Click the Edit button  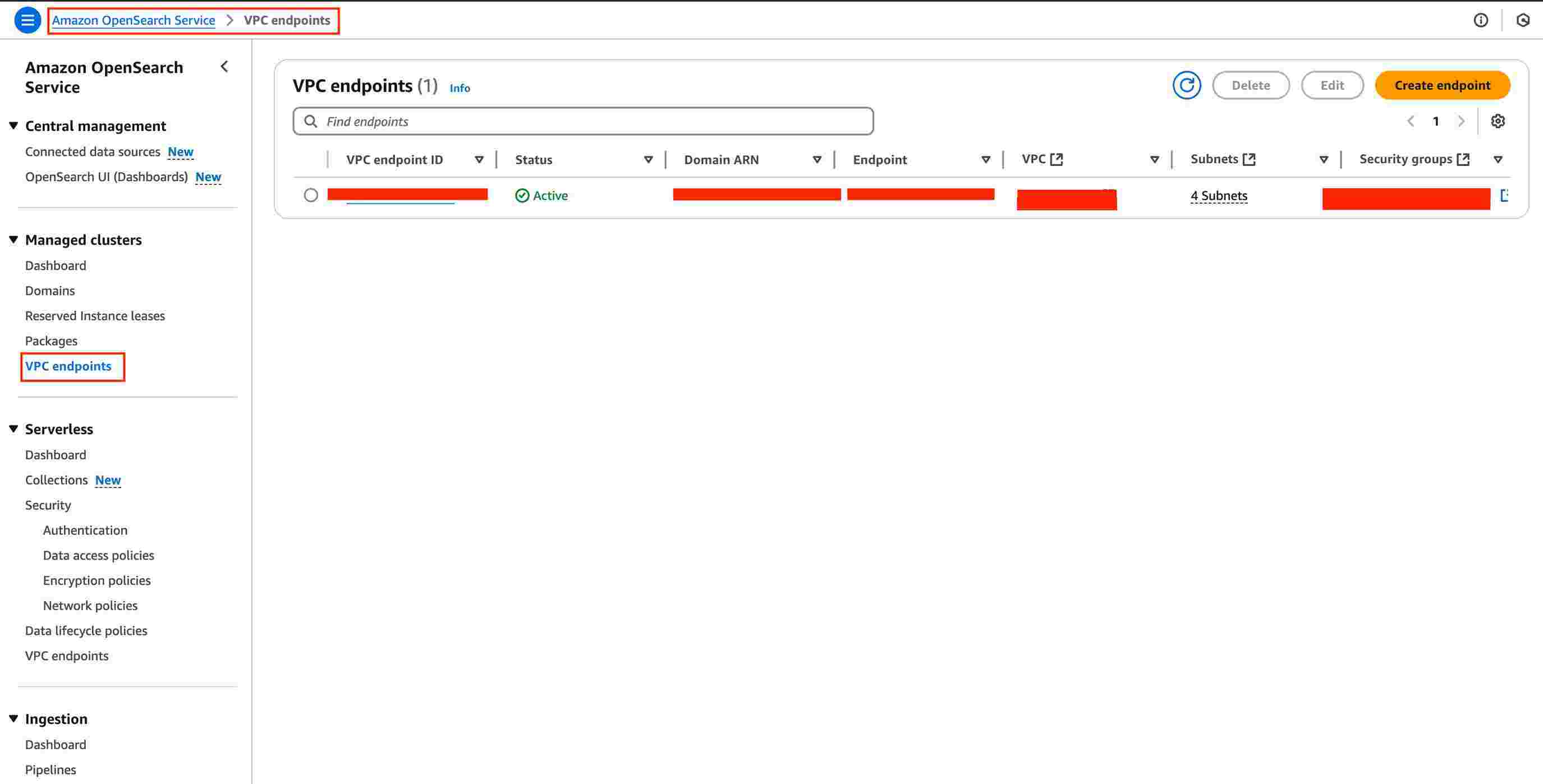click(1332, 86)
